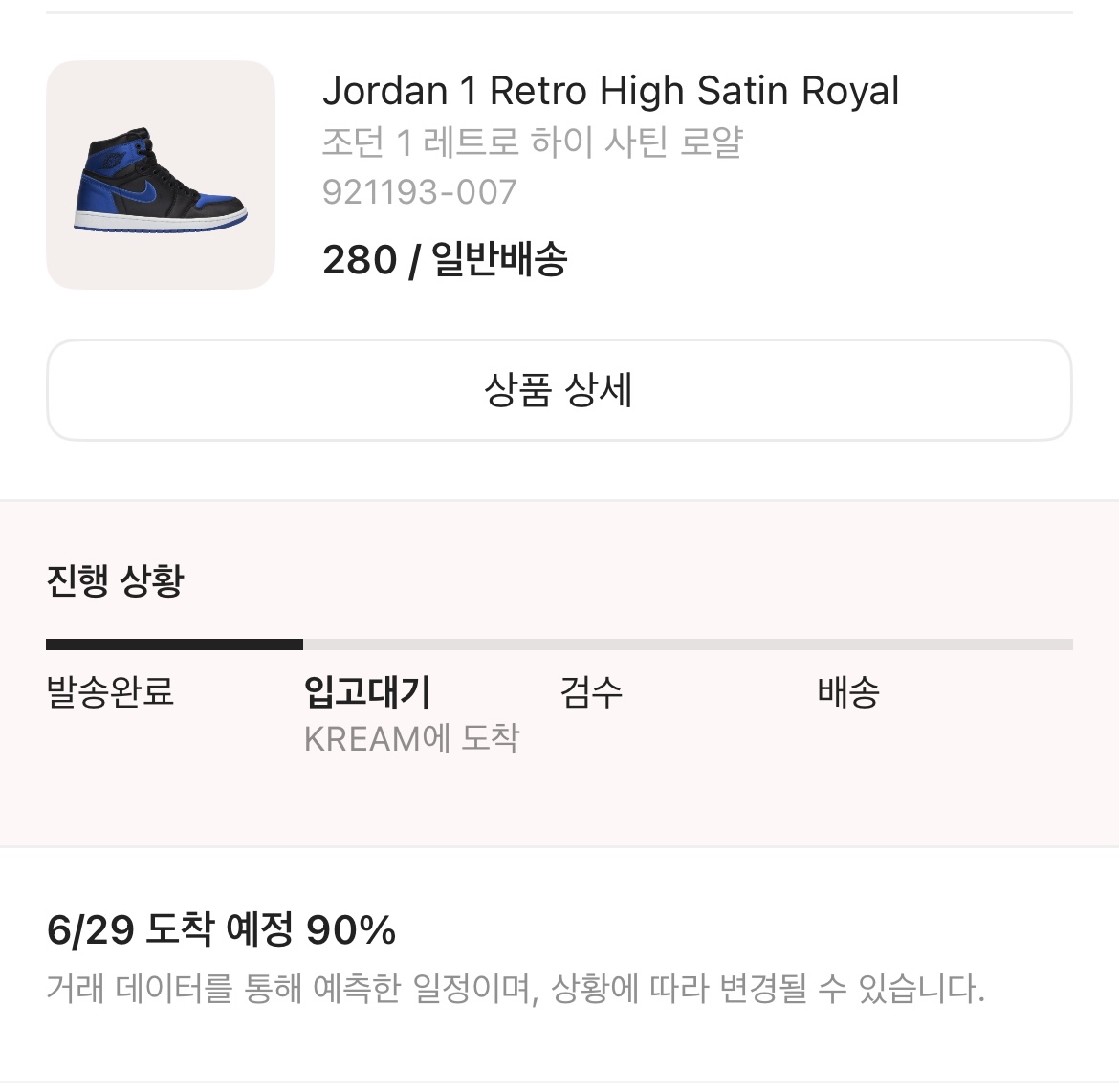This screenshot has height=1092, width=1119.
Task: Tap the Korean product name 조던 1 레트로 하이 사틴 로얄
Action: tap(532, 142)
